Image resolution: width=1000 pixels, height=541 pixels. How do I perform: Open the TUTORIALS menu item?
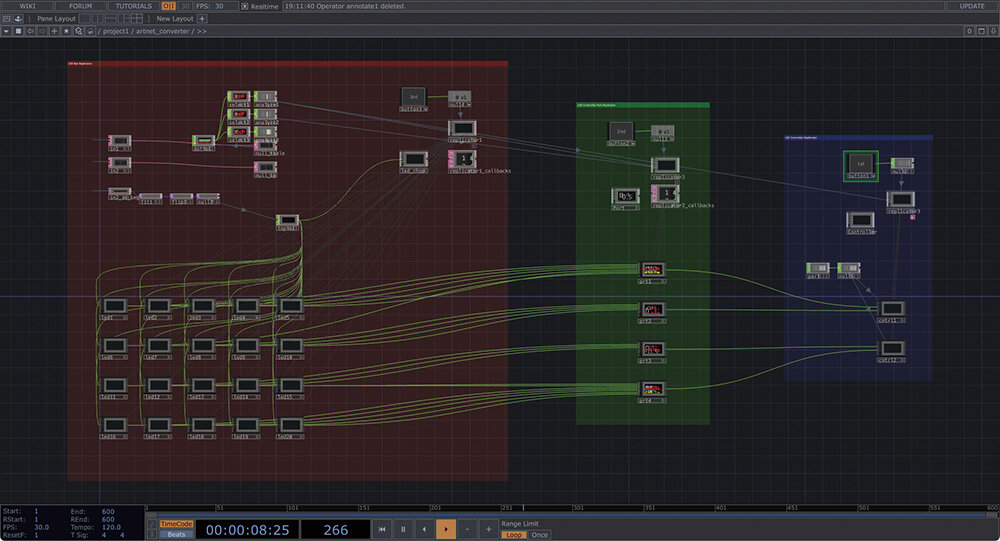pos(133,6)
